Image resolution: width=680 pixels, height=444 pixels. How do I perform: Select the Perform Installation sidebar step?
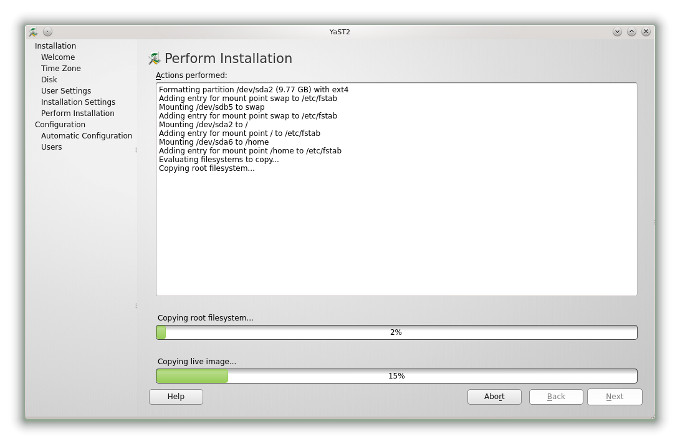coord(78,114)
